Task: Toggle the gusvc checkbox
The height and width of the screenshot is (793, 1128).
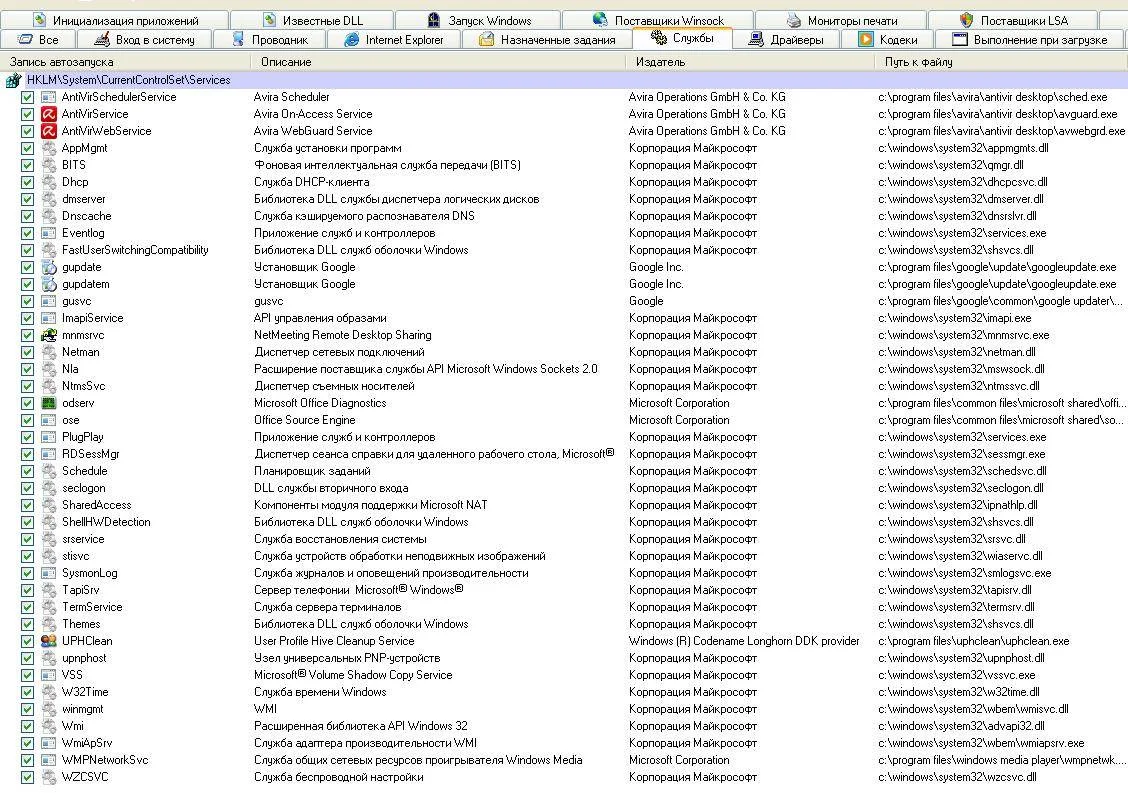Action: (27, 301)
